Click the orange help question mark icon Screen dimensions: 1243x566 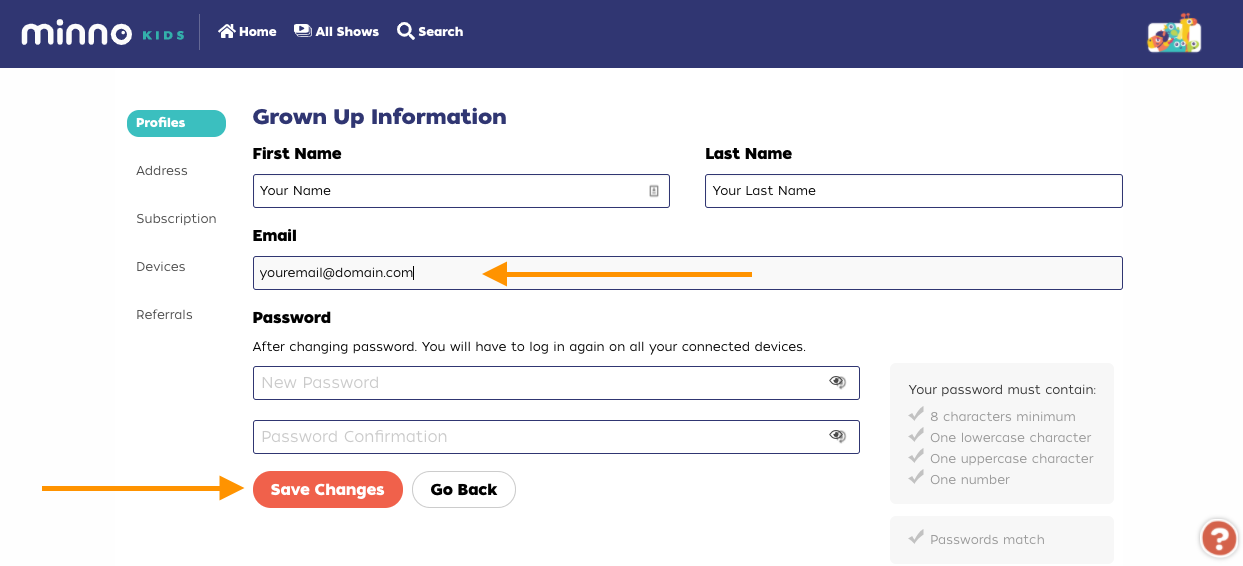(x=1218, y=539)
